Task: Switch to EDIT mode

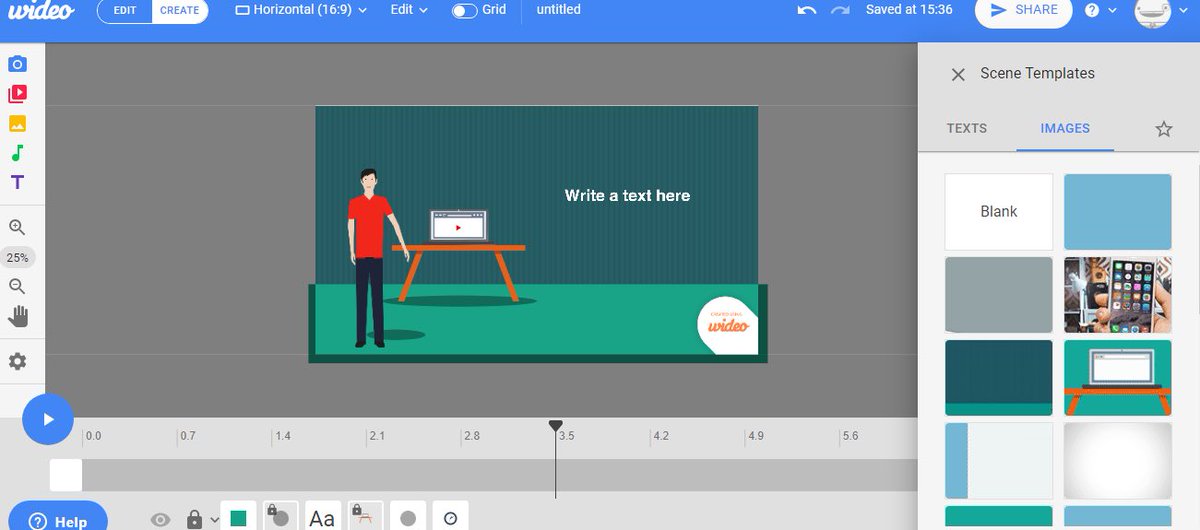Action: (125, 10)
